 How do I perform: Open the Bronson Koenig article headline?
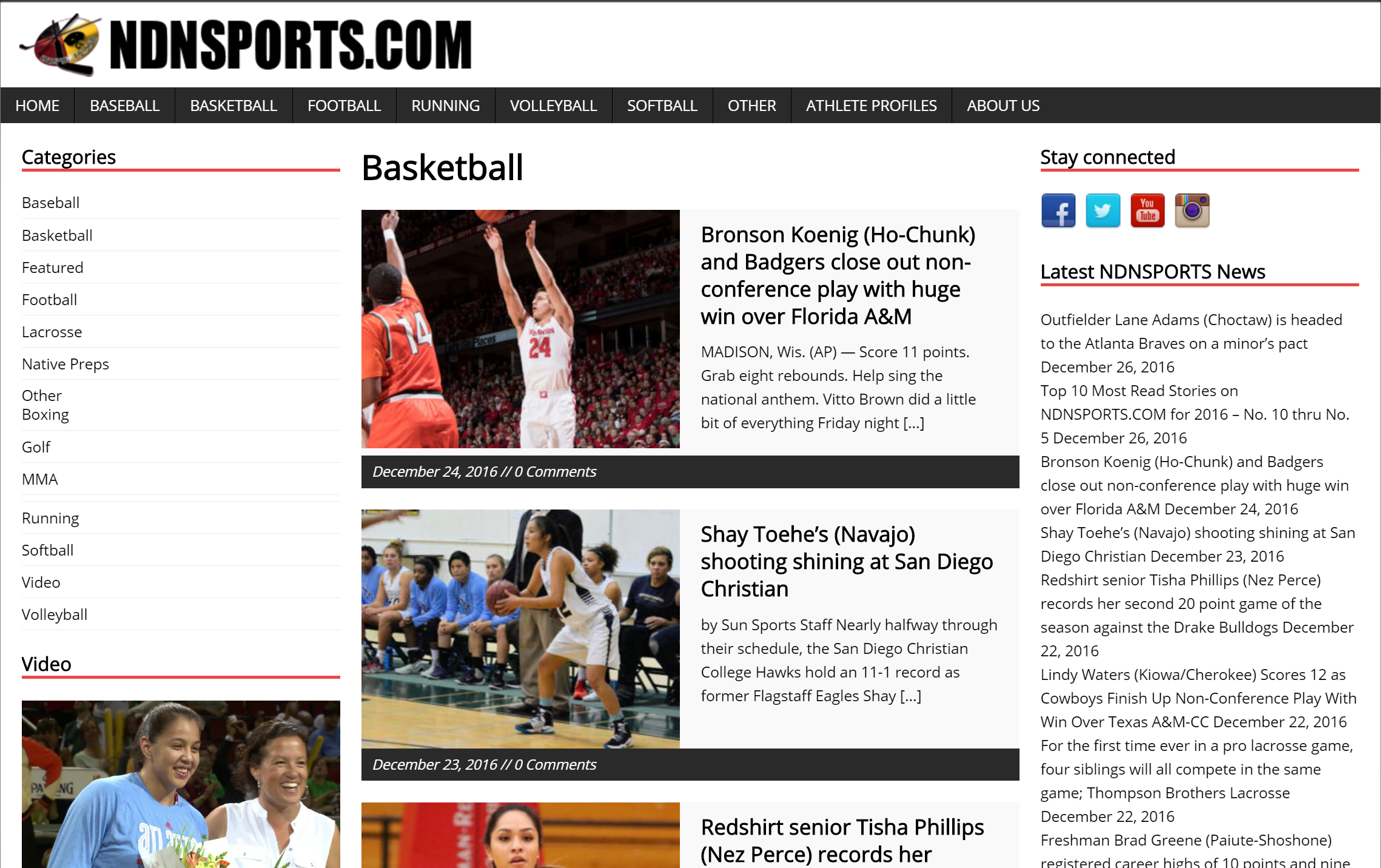[x=838, y=275]
